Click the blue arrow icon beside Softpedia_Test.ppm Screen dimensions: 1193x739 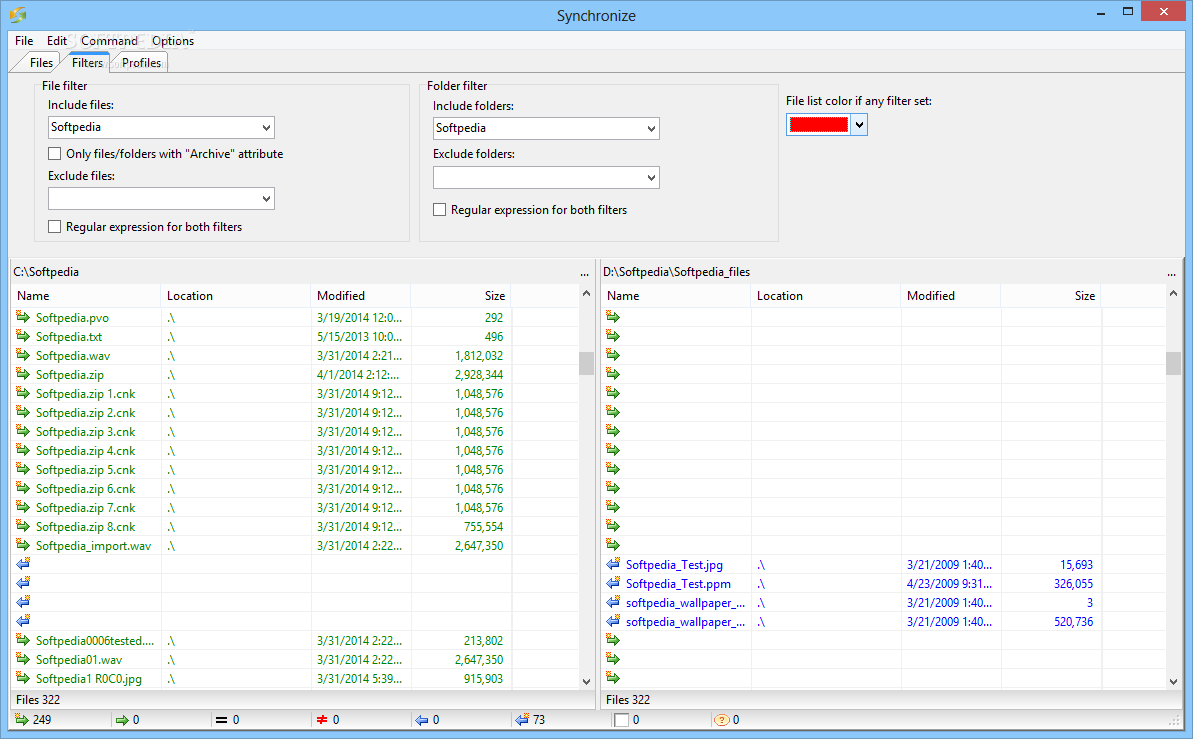point(613,583)
